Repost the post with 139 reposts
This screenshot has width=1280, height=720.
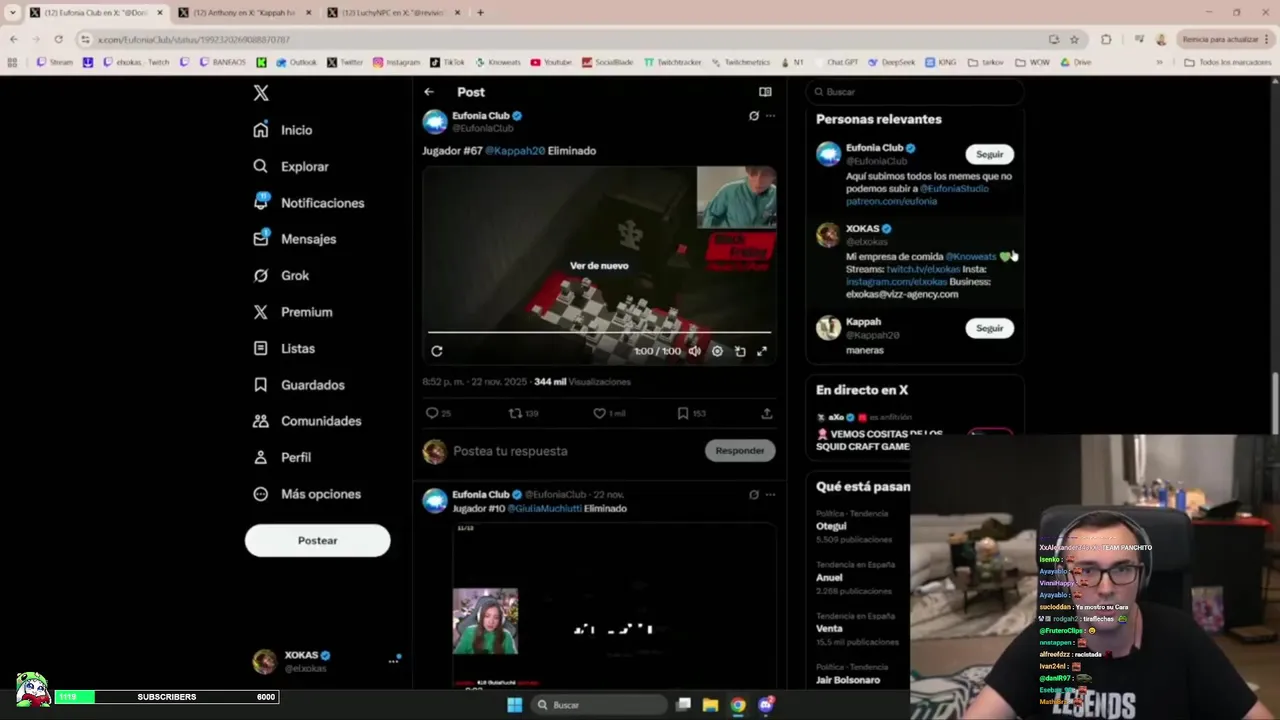point(523,413)
